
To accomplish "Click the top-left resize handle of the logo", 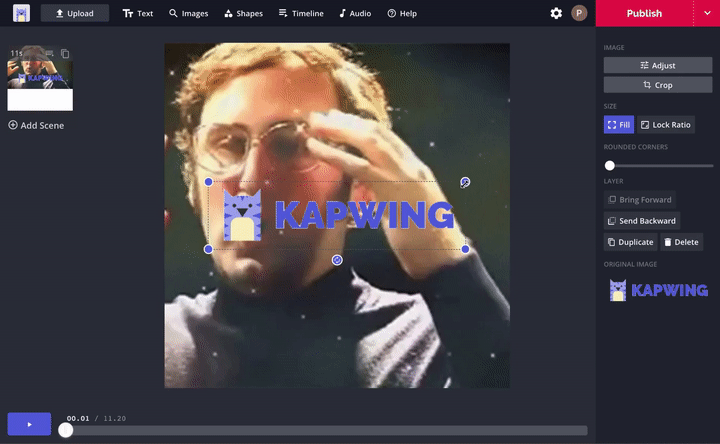I will (208, 182).
